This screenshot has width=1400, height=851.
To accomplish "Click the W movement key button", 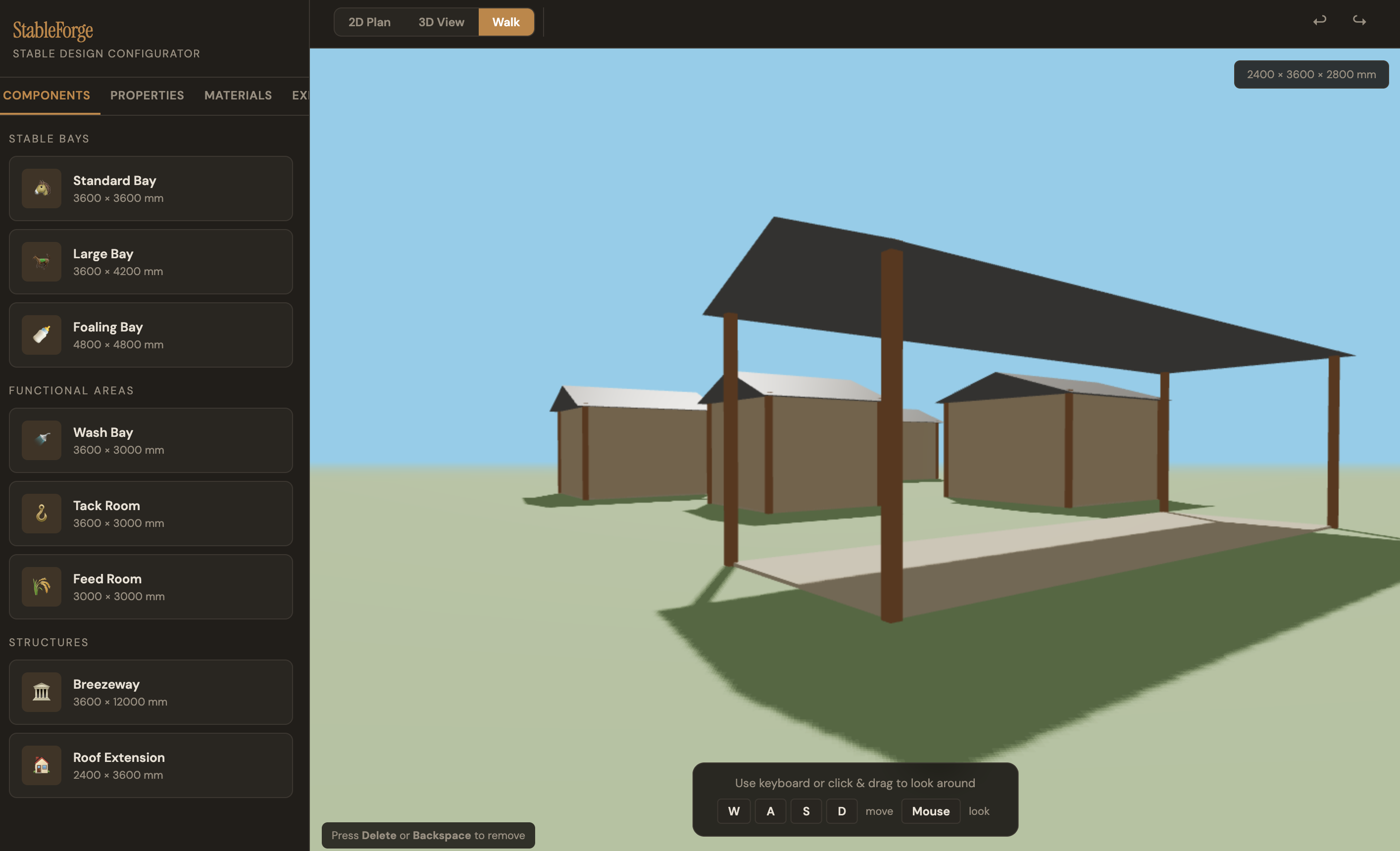I will coord(734,811).
